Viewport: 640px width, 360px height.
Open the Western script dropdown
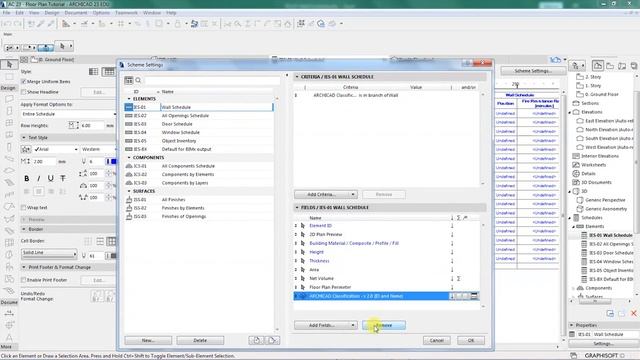[x=98, y=149]
